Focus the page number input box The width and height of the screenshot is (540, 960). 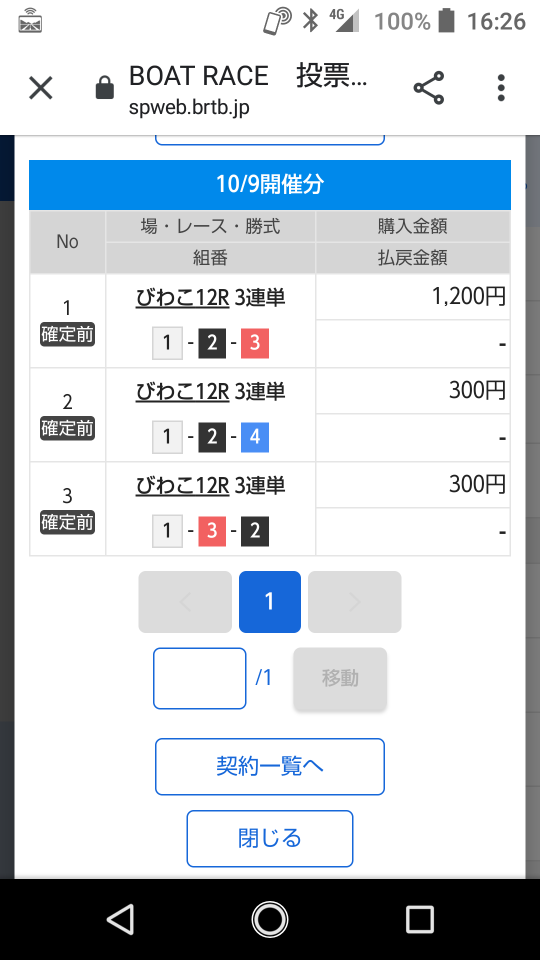point(200,678)
